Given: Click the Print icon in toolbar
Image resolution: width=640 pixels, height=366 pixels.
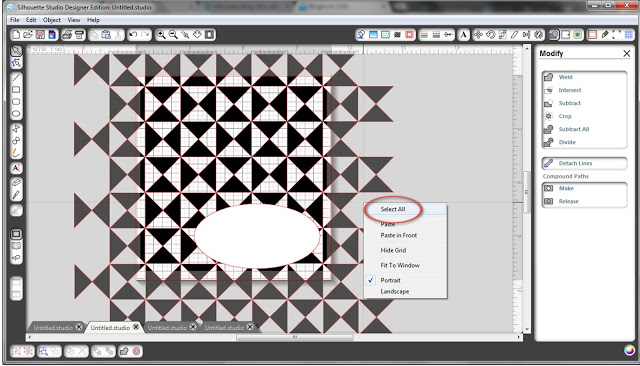Looking at the screenshot, I should tap(67, 35).
